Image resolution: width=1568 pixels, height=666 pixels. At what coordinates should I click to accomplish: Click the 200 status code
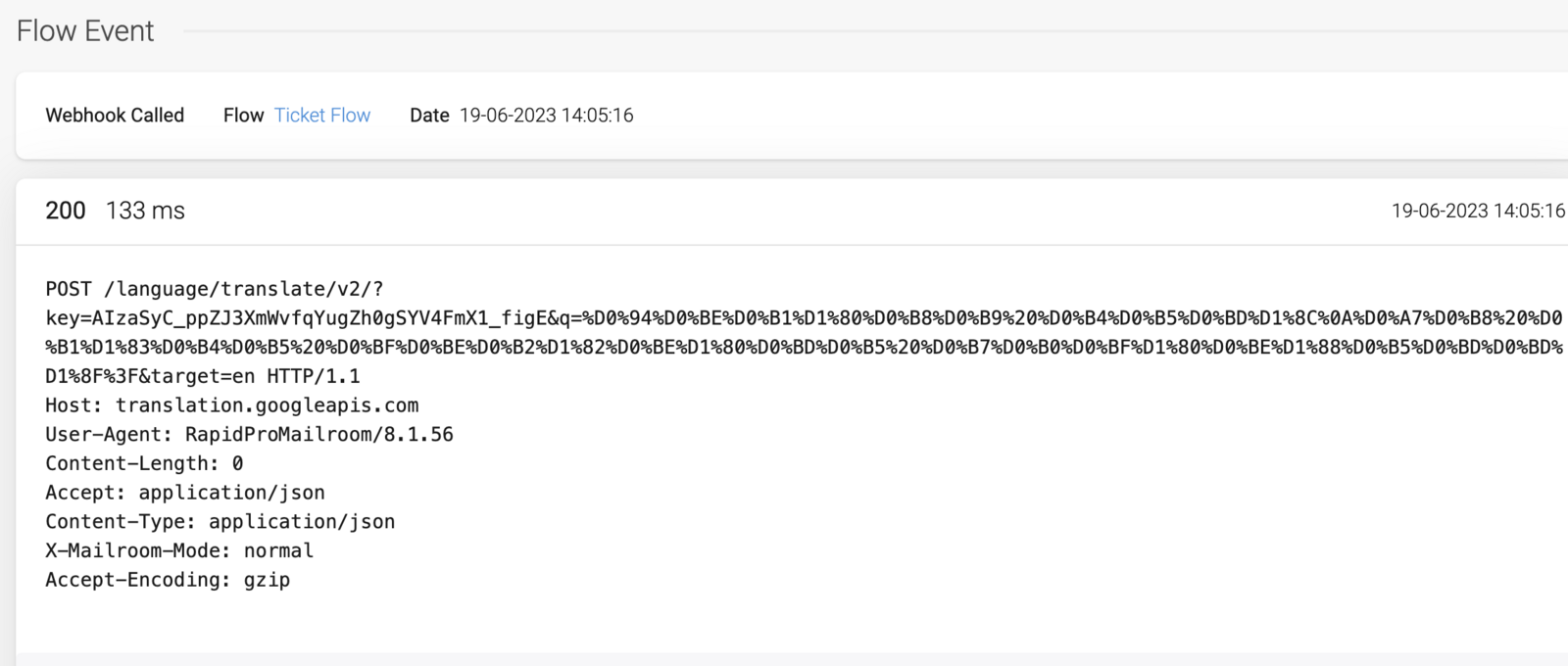point(66,211)
